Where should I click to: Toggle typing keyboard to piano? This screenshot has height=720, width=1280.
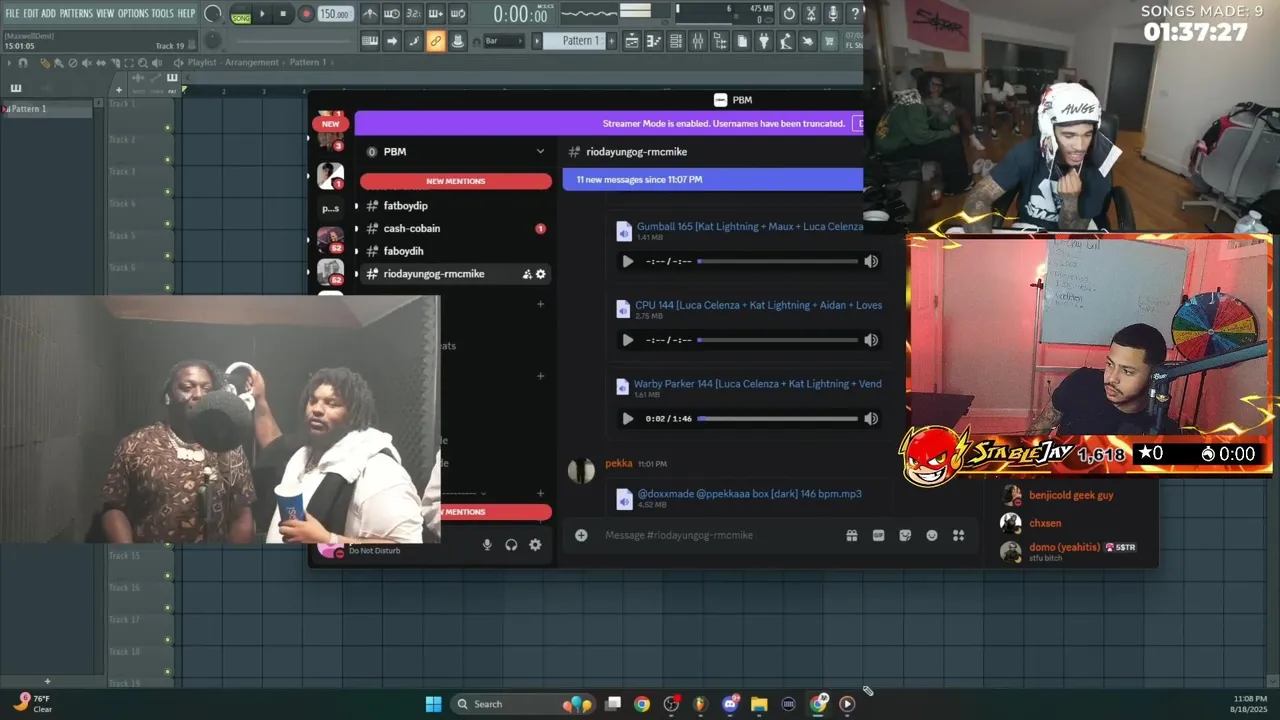[x=370, y=41]
